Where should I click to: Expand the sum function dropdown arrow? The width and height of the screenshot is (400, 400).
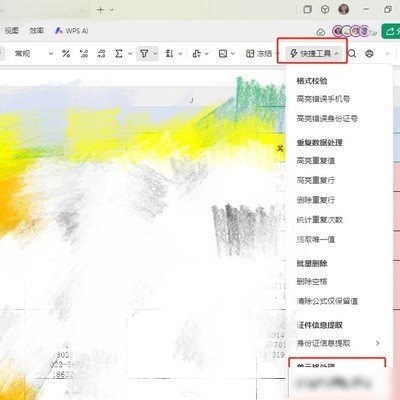coord(130,54)
